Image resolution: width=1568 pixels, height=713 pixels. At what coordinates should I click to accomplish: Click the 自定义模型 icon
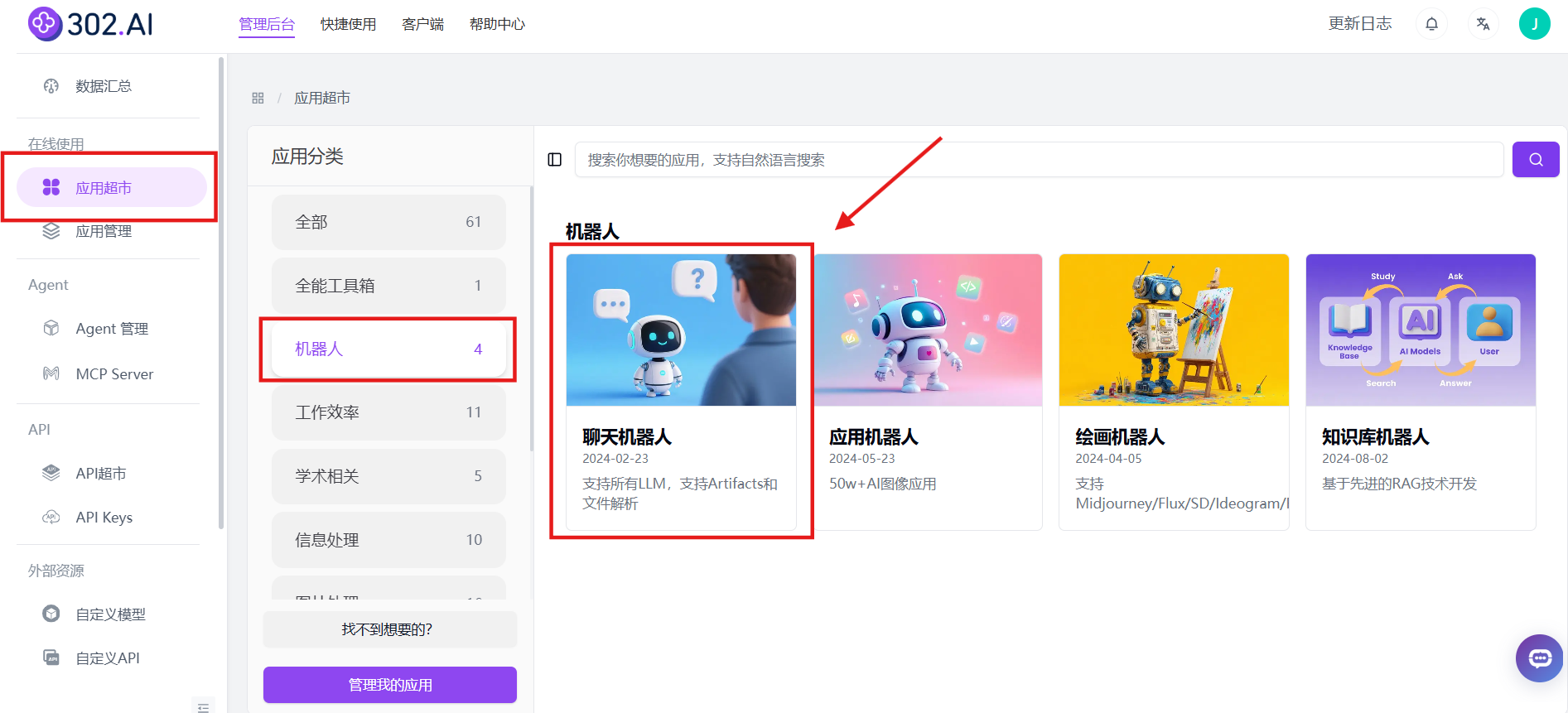51,614
